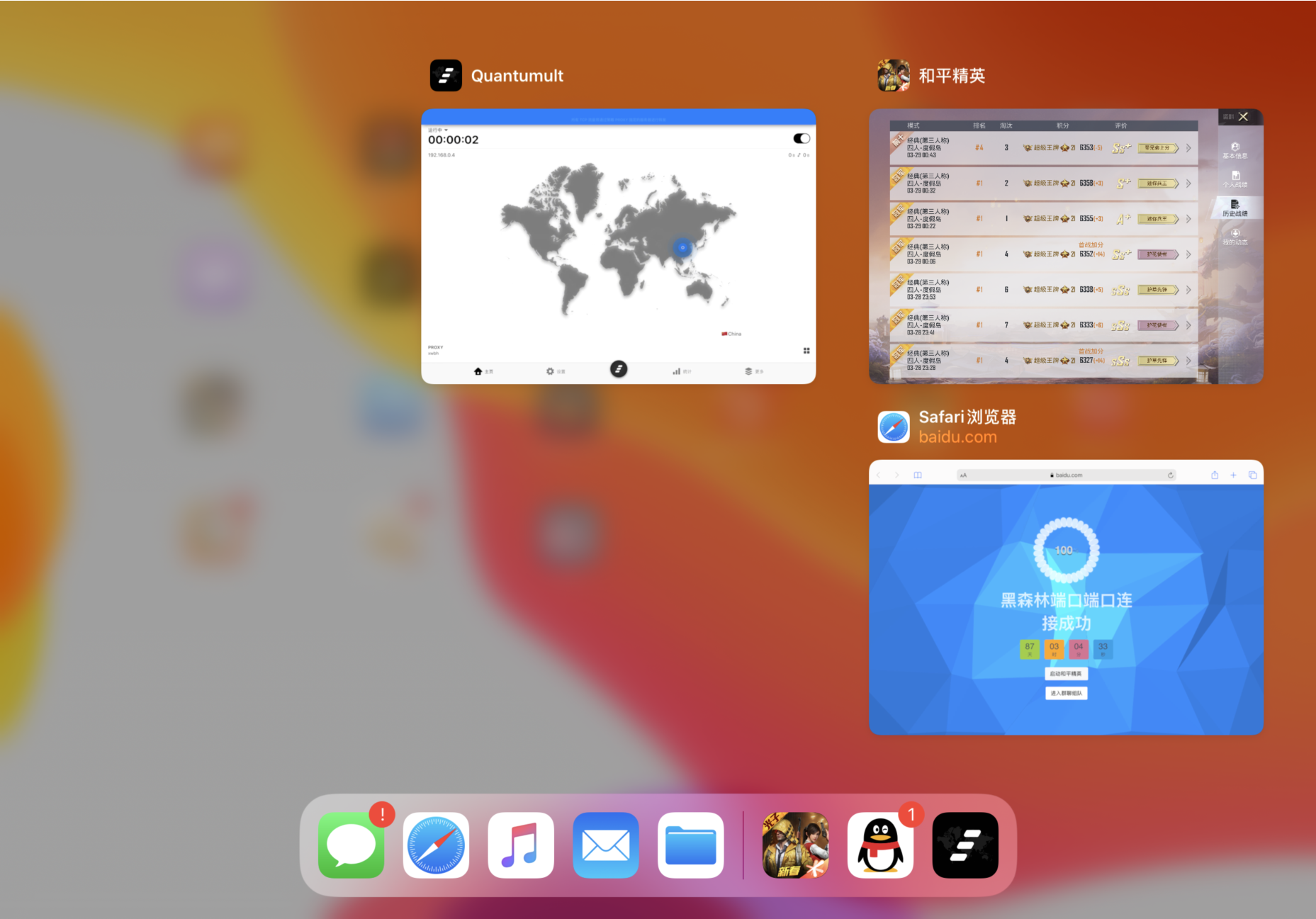Open the 设置 gear tab in Quantumult

[x=556, y=371]
